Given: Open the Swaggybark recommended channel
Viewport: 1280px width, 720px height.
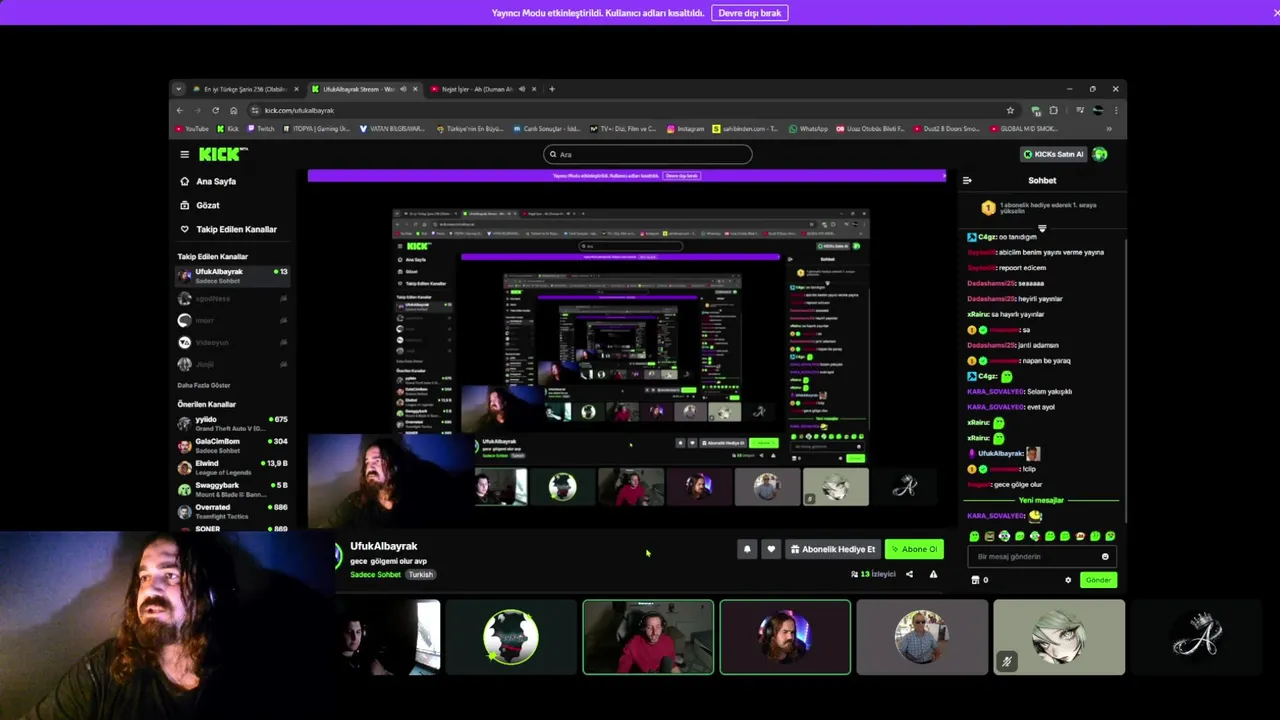Looking at the screenshot, I should pos(233,490).
